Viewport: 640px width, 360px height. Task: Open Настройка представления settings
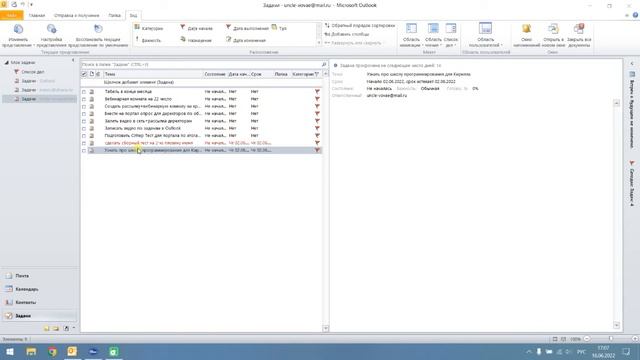51,35
